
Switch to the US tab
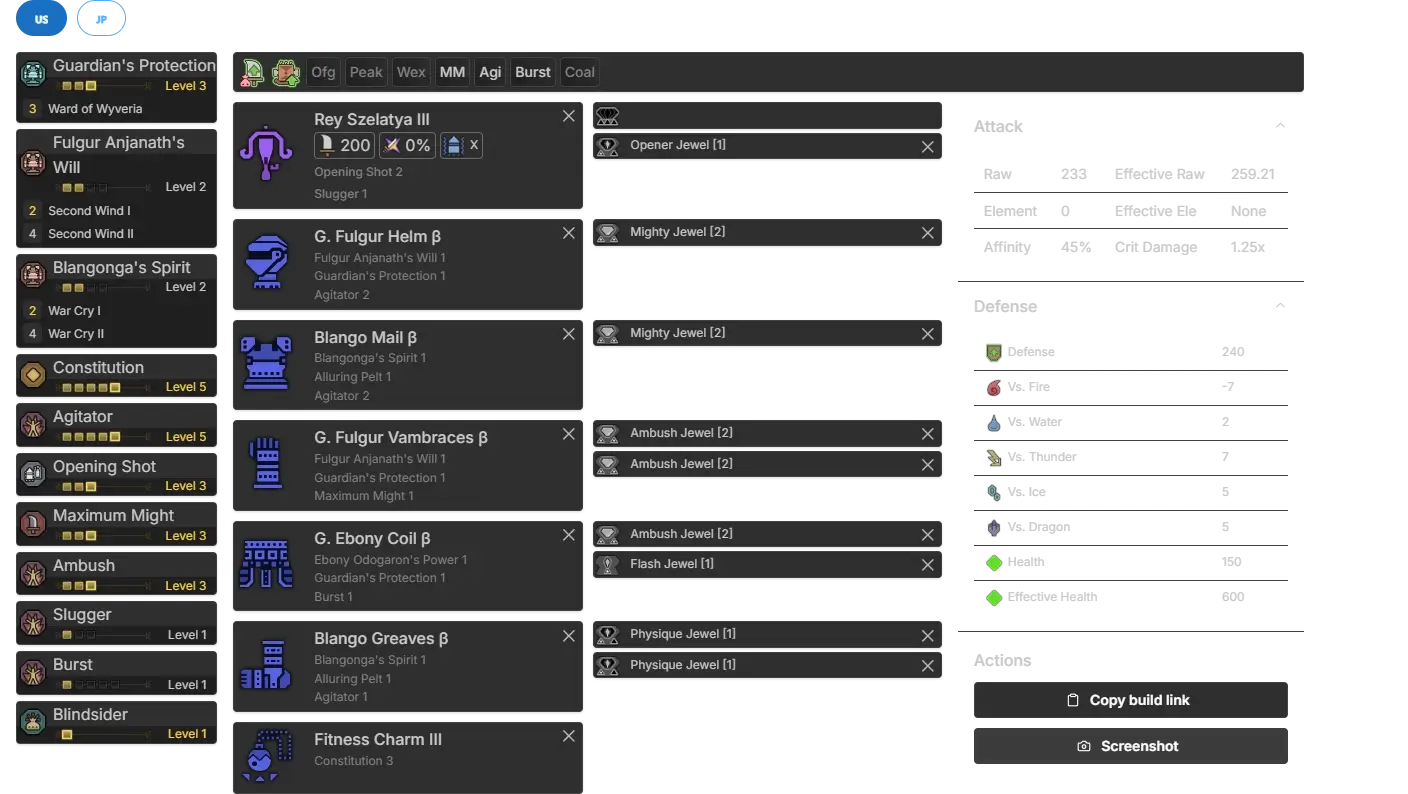tap(41, 19)
